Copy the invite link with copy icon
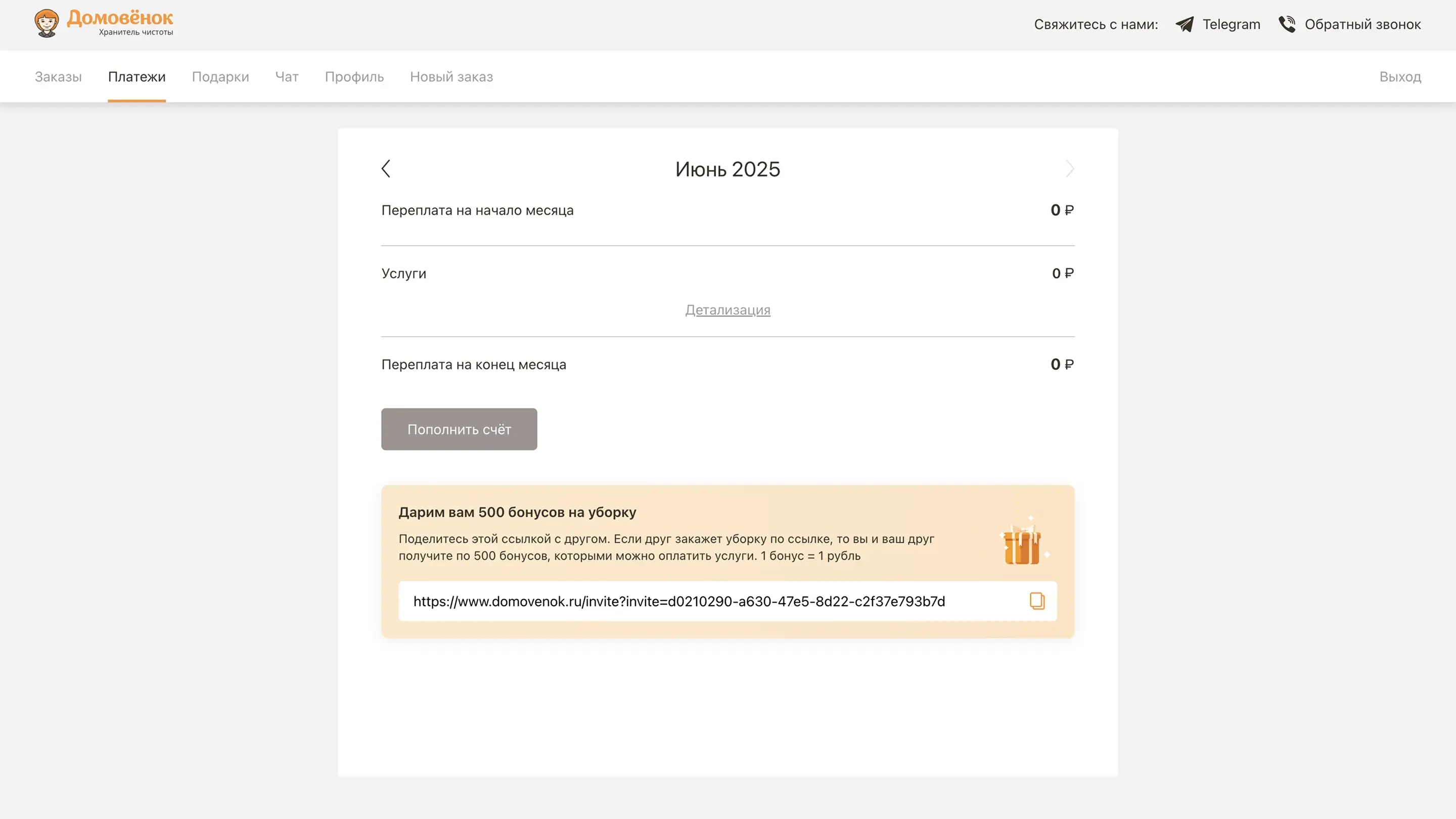The image size is (1456, 819). click(x=1036, y=601)
